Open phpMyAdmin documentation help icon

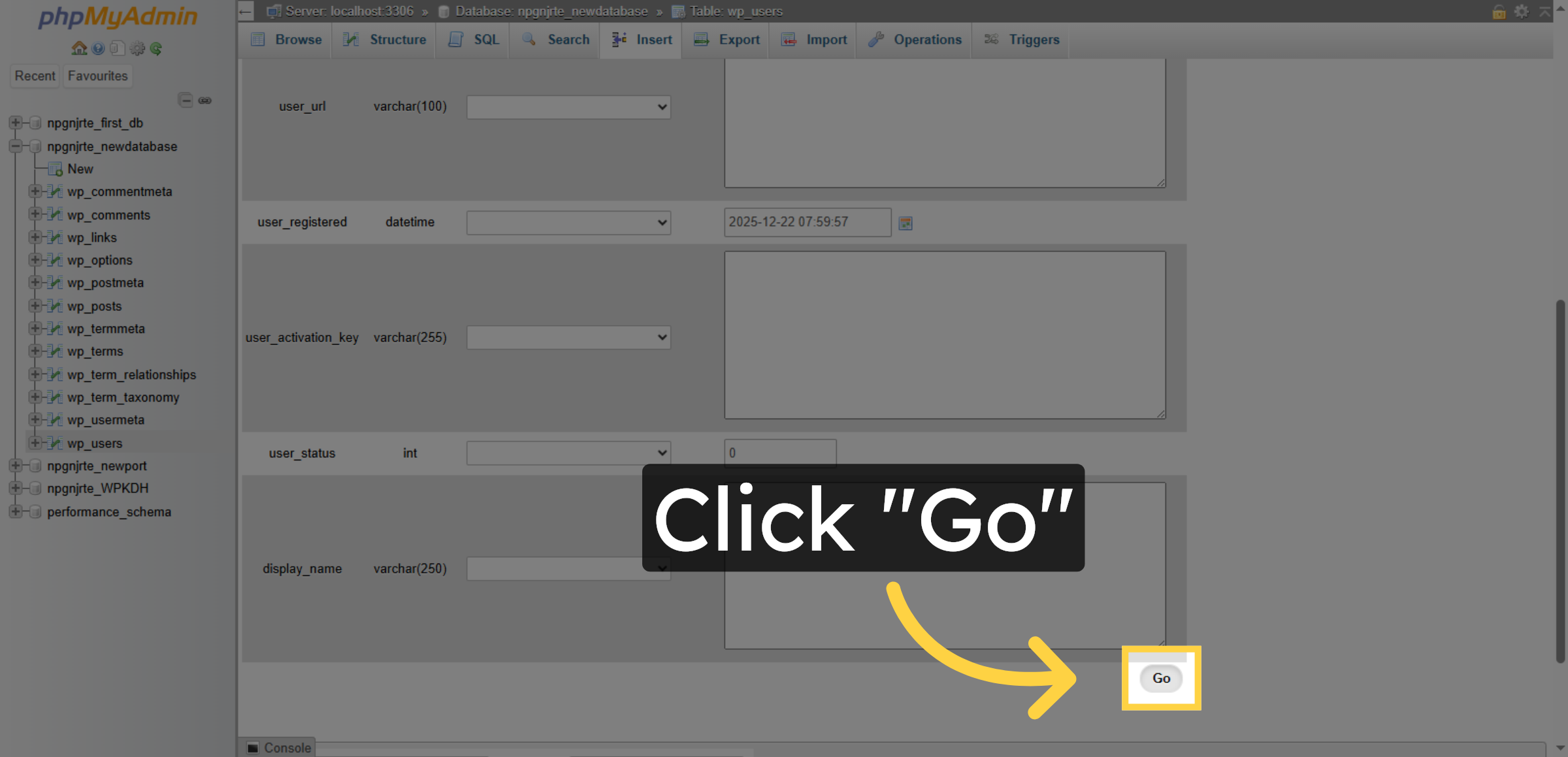(x=99, y=48)
